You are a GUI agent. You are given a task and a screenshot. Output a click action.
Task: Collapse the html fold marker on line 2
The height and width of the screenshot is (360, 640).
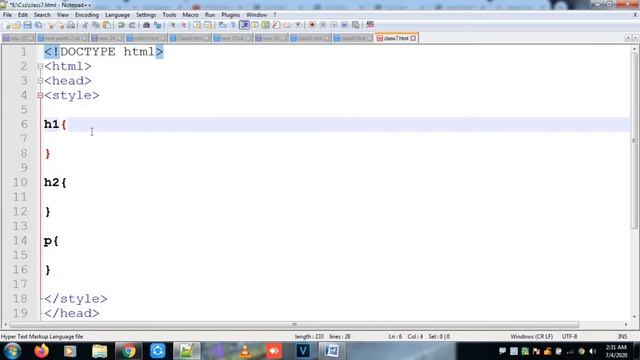[x=40, y=66]
